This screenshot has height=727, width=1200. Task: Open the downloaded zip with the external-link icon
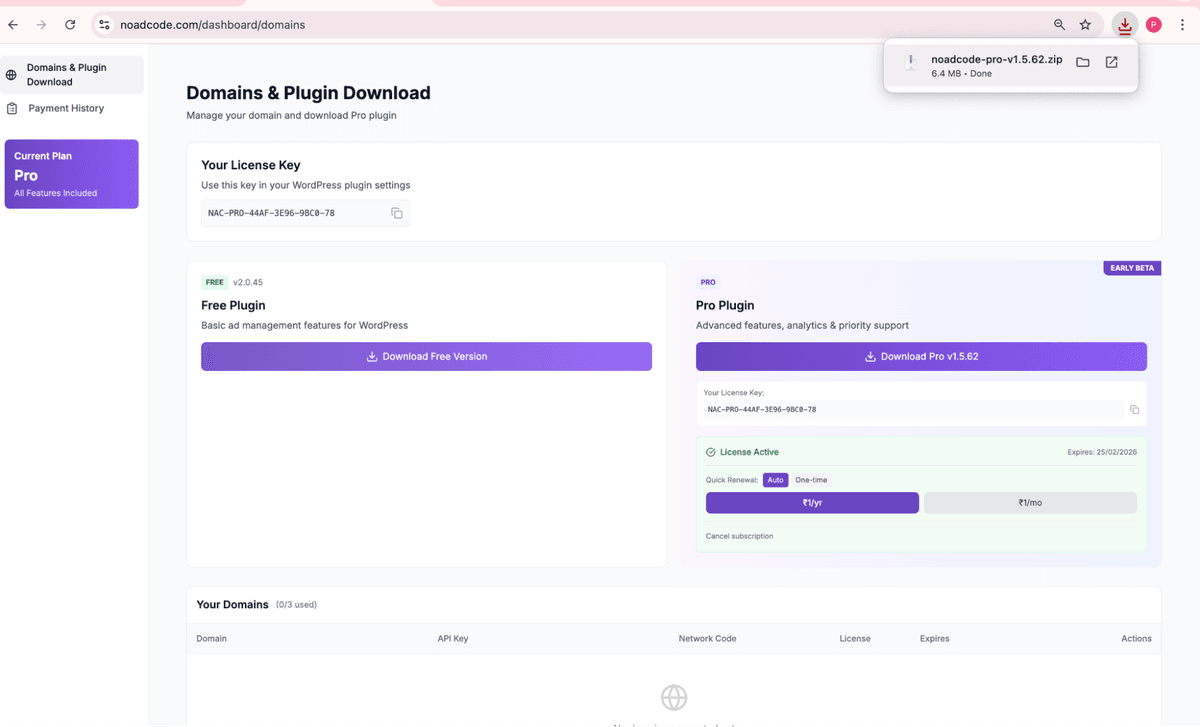(1111, 61)
